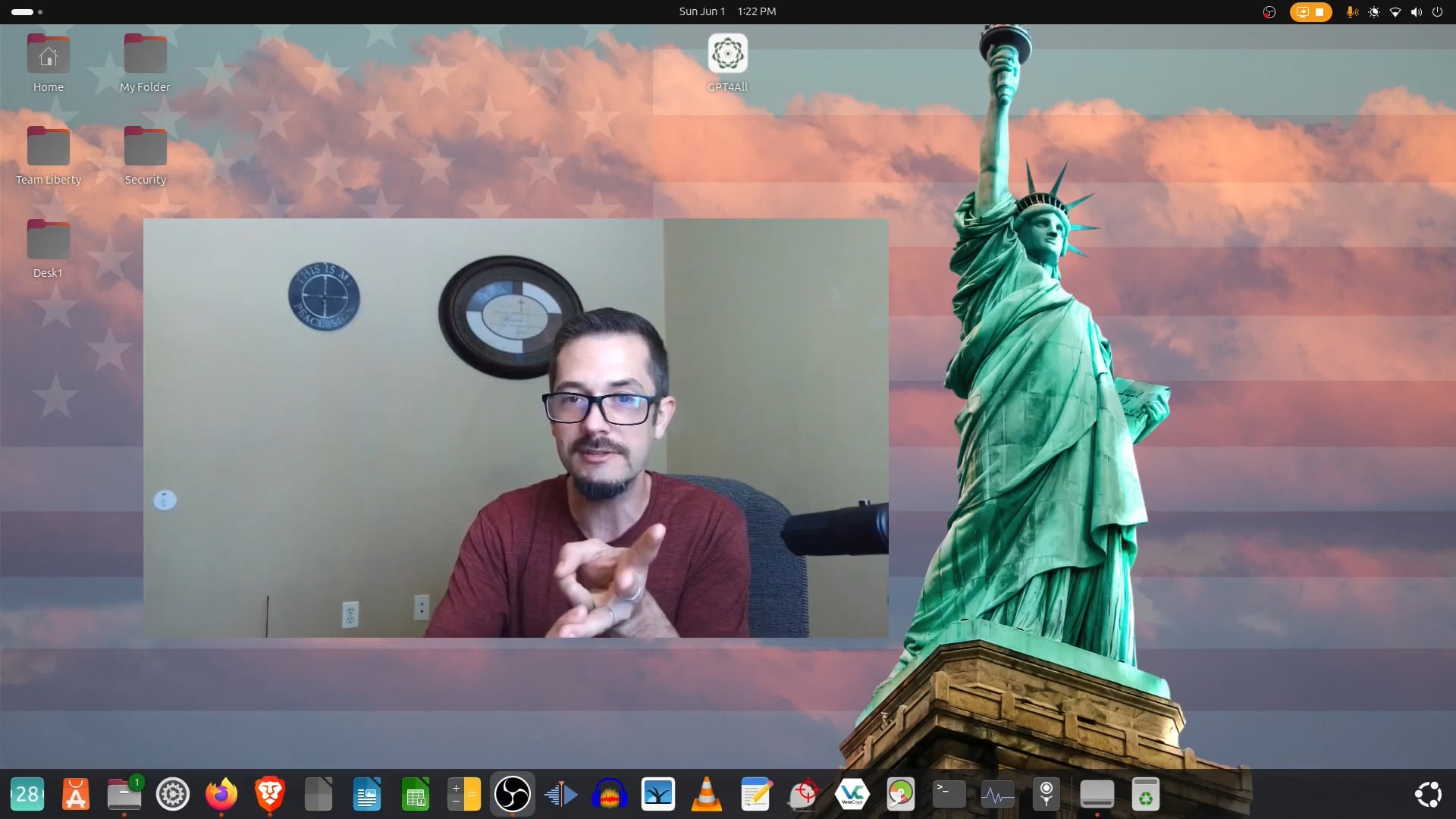Viewport: 1456px width, 819px height.
Task: Click the orange microphone indicator
Action: point(1351,12)
